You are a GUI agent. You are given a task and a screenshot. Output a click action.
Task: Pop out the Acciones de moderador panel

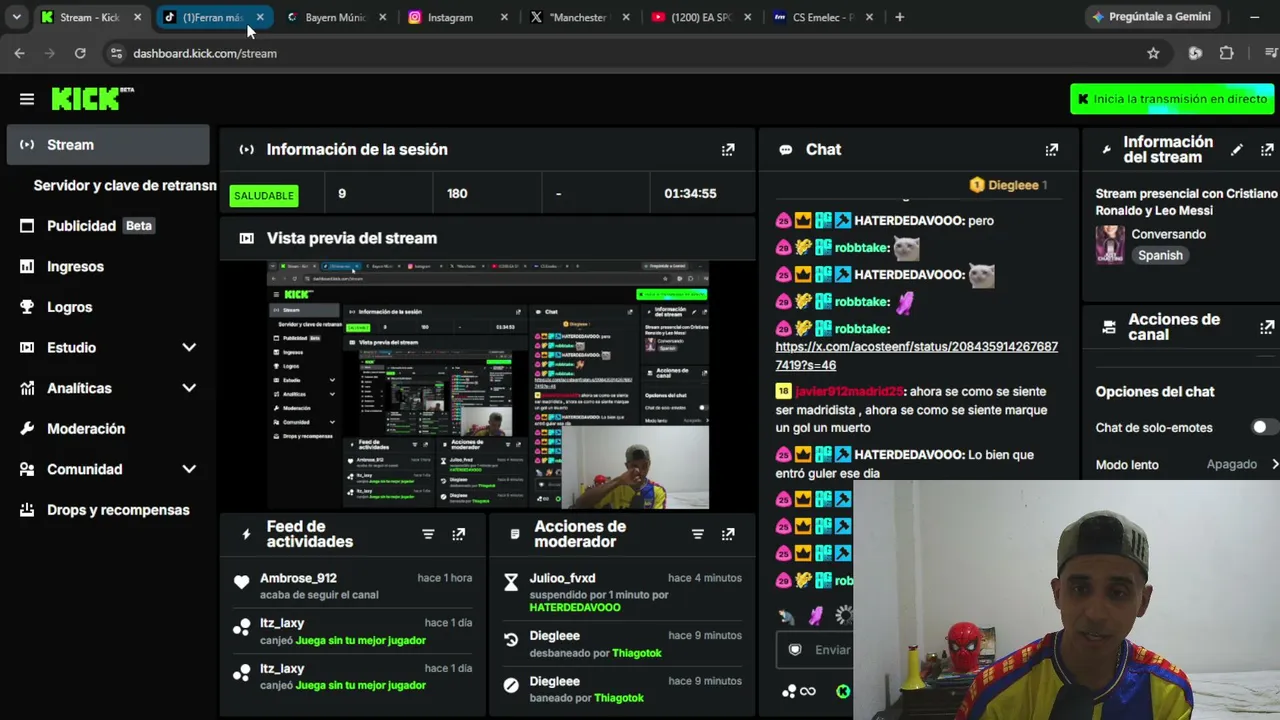click(x=728, y=534)
